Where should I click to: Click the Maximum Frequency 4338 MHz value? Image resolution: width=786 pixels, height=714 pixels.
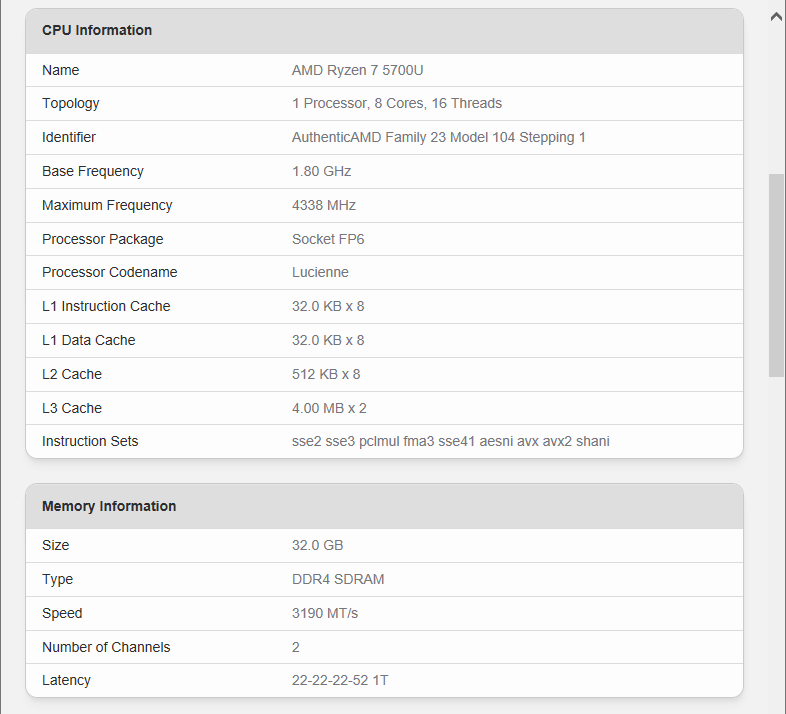323,205
